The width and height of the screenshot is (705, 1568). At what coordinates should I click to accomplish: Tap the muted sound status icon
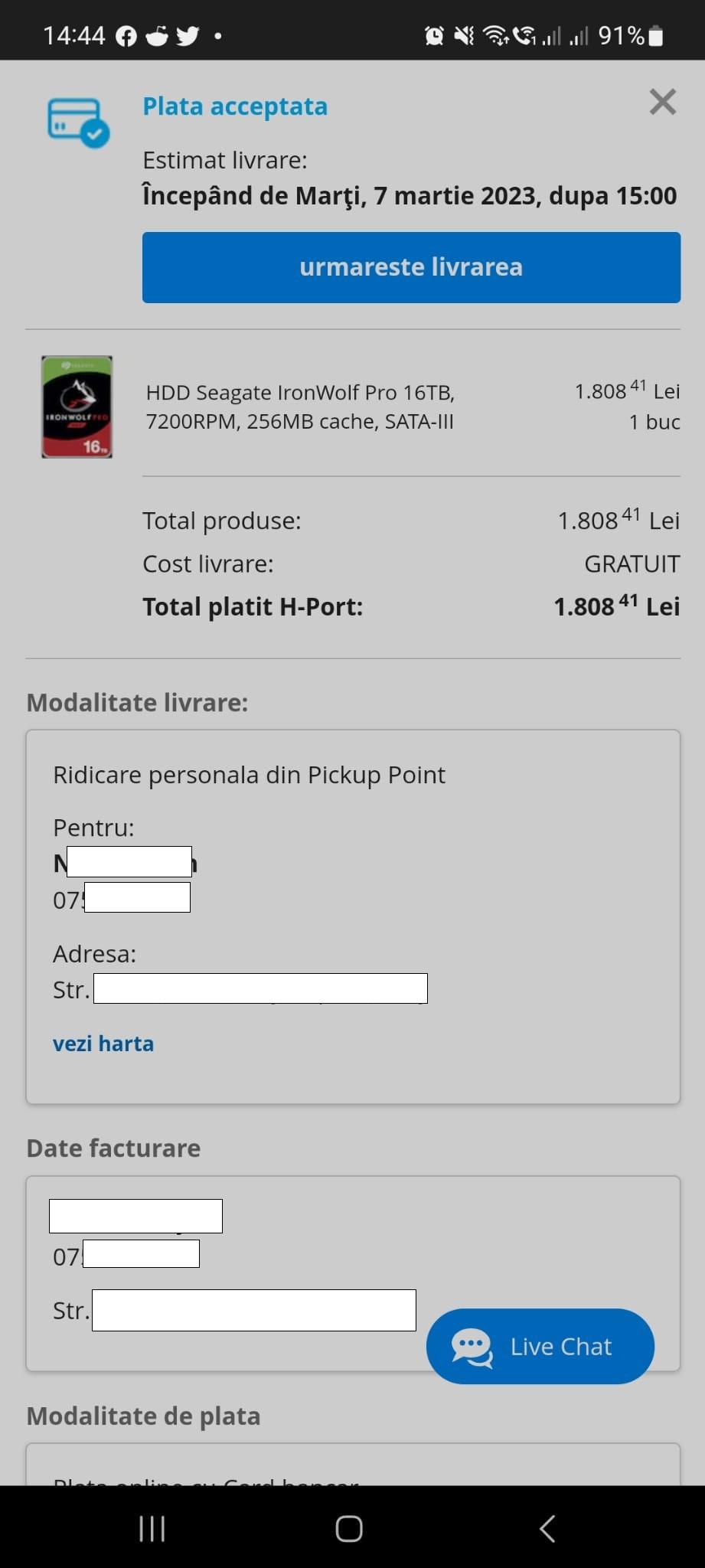pos(464,35)
